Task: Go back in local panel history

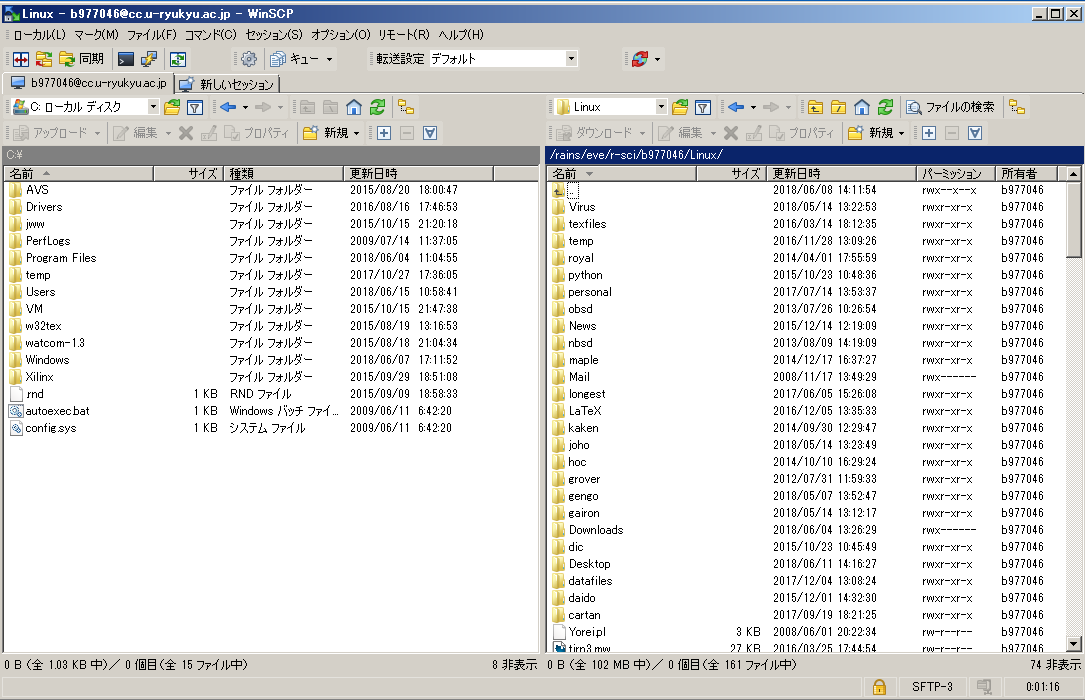Action: [228, 107]
